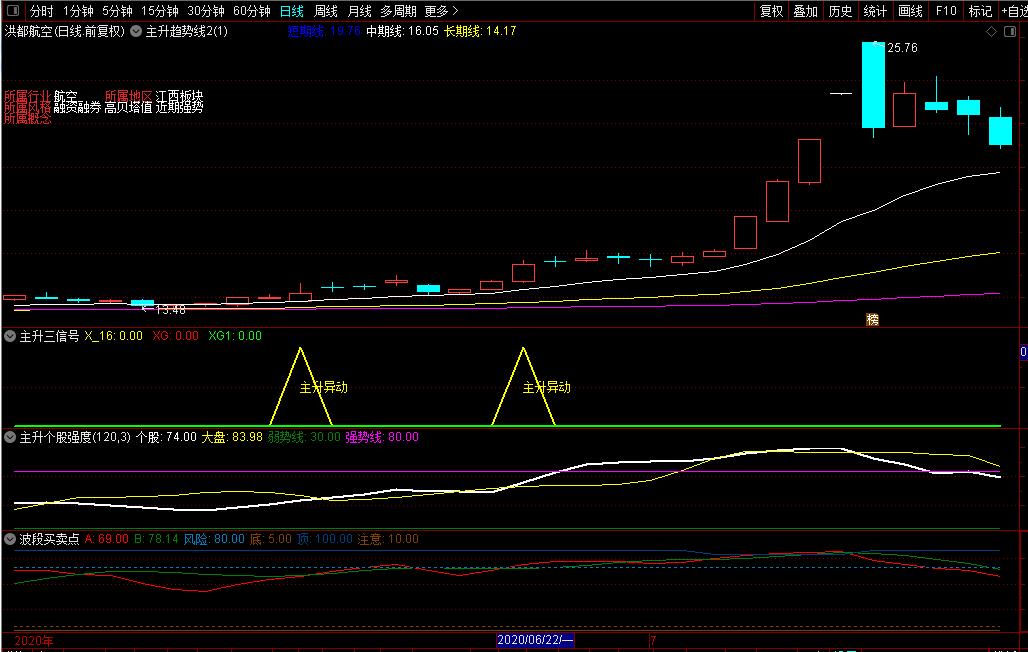Click the 强势线: 80.00 value
Image resolution: width=1028 pixels, height=652 pixels.
[382, 437]
